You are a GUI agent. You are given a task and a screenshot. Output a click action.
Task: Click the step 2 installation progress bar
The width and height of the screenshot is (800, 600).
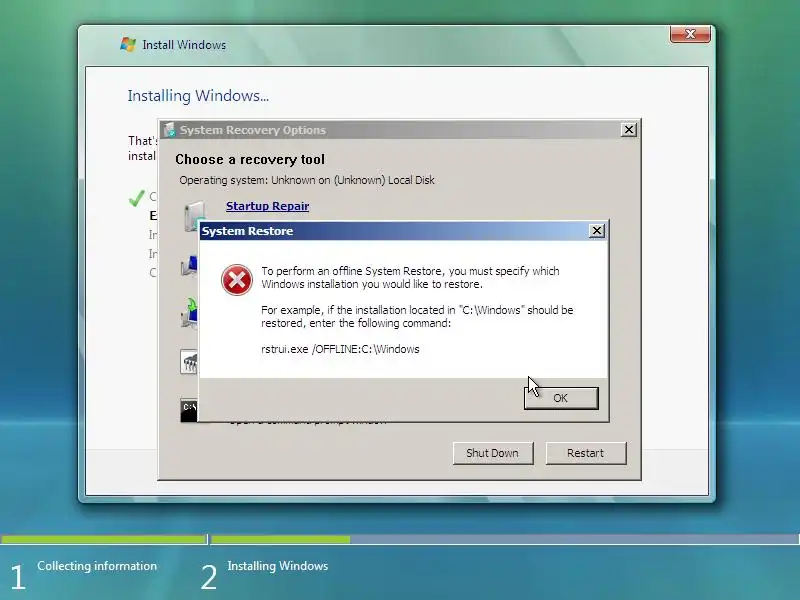(x=505, y=539)
